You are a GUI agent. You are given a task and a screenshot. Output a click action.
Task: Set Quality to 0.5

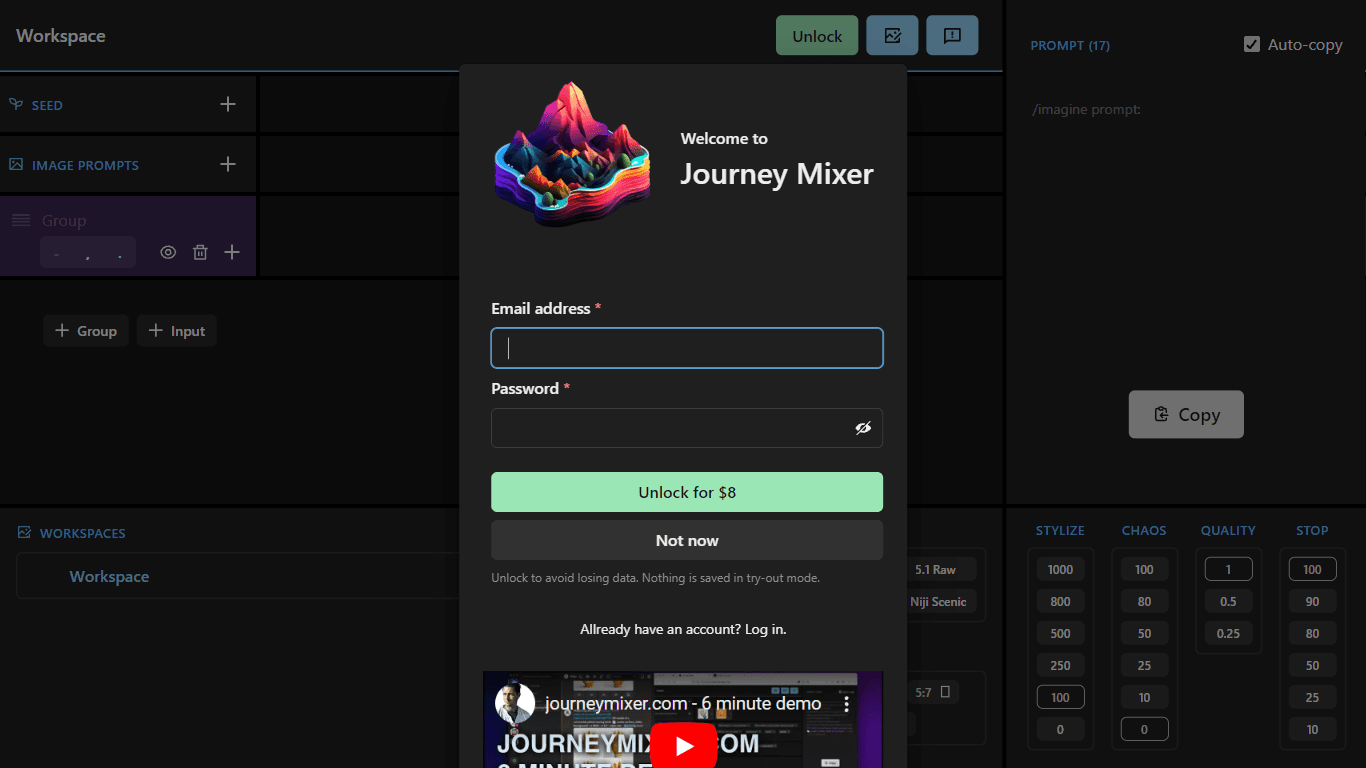(1228, 602)
